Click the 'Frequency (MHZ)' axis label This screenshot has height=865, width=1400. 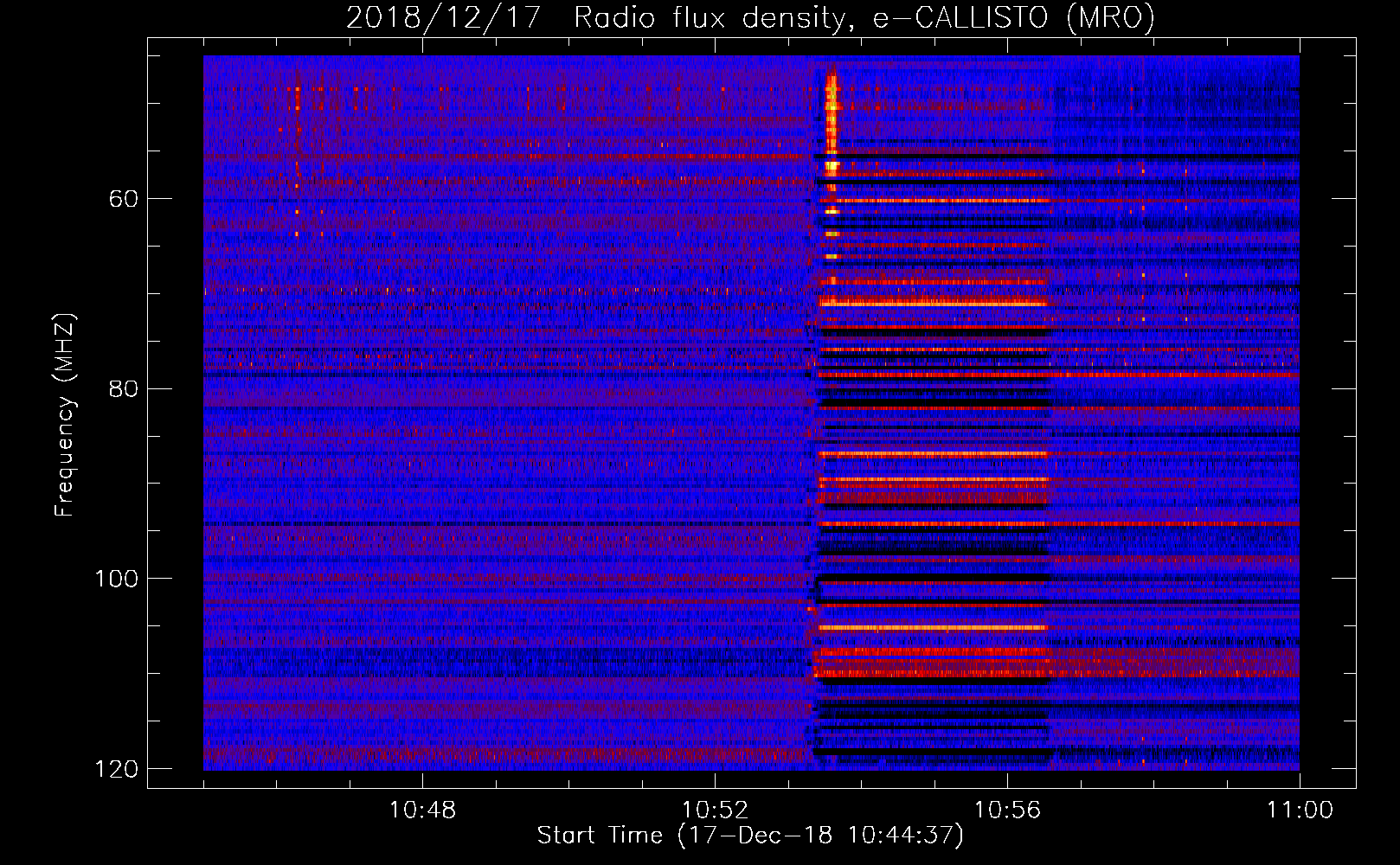(65, 415)
